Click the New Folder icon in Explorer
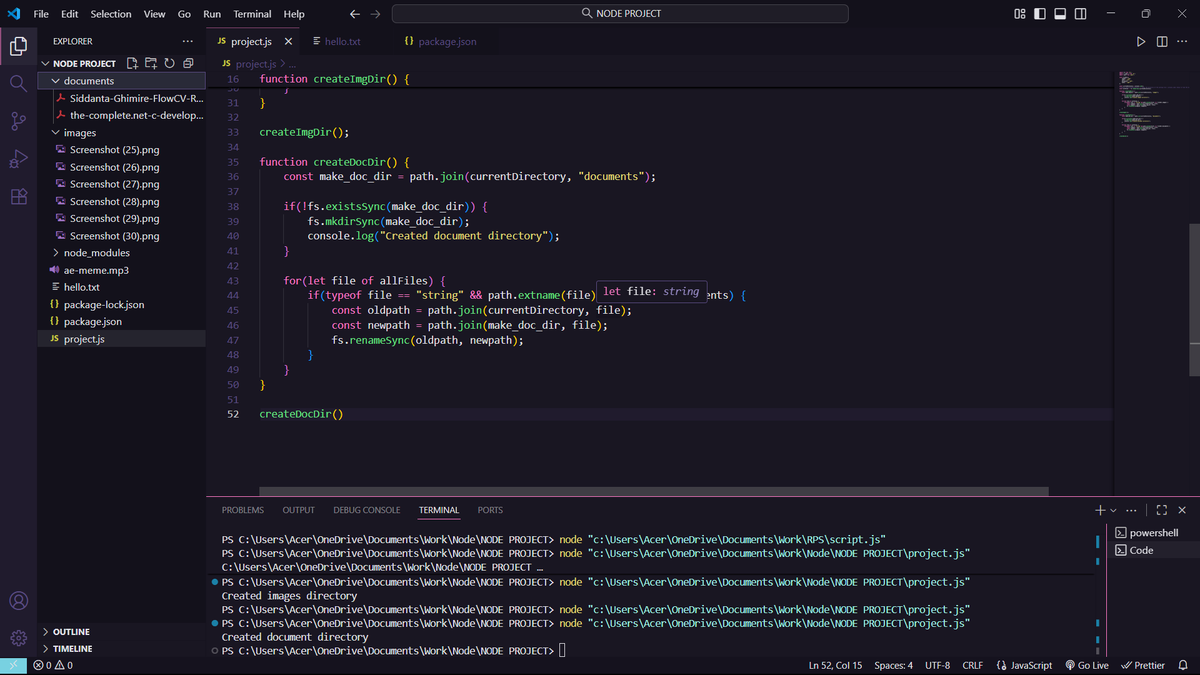1200x675 pixels. tap(152, 63)
